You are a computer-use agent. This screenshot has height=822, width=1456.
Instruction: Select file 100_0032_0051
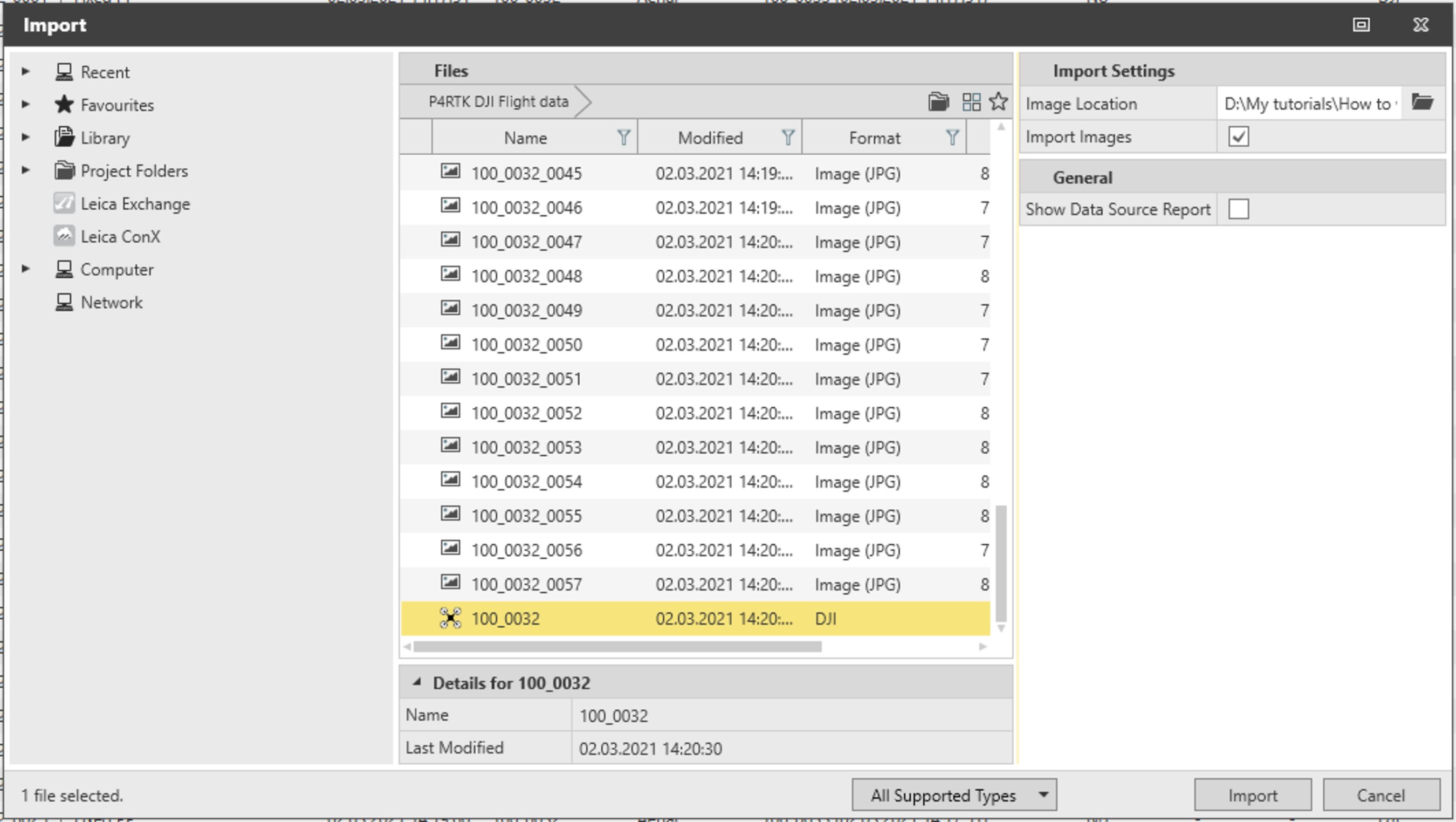695,378
